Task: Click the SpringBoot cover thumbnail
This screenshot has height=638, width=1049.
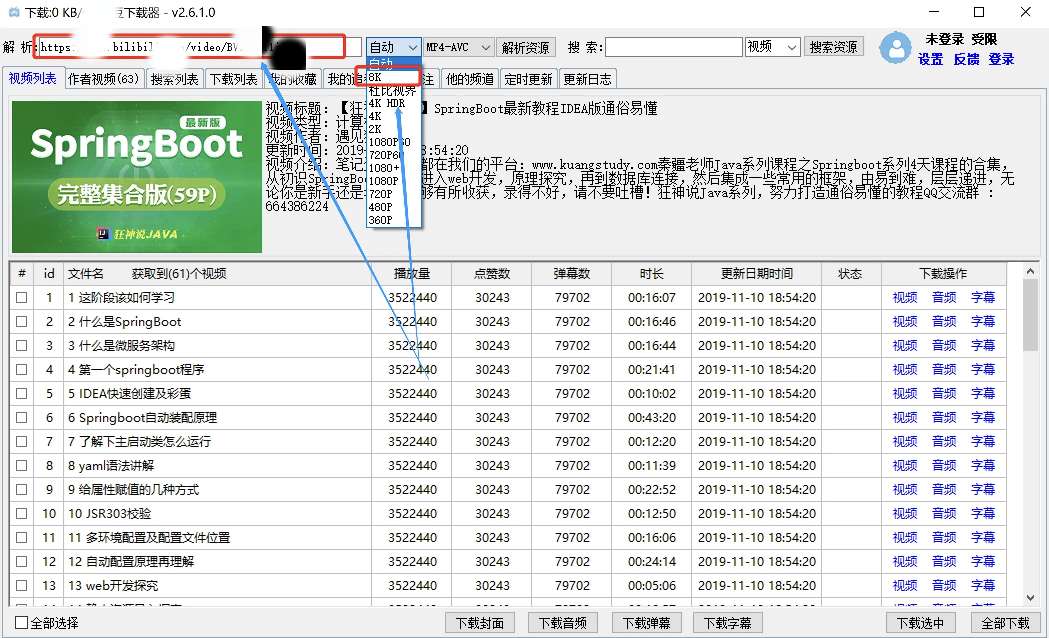Action: (137, 177)
